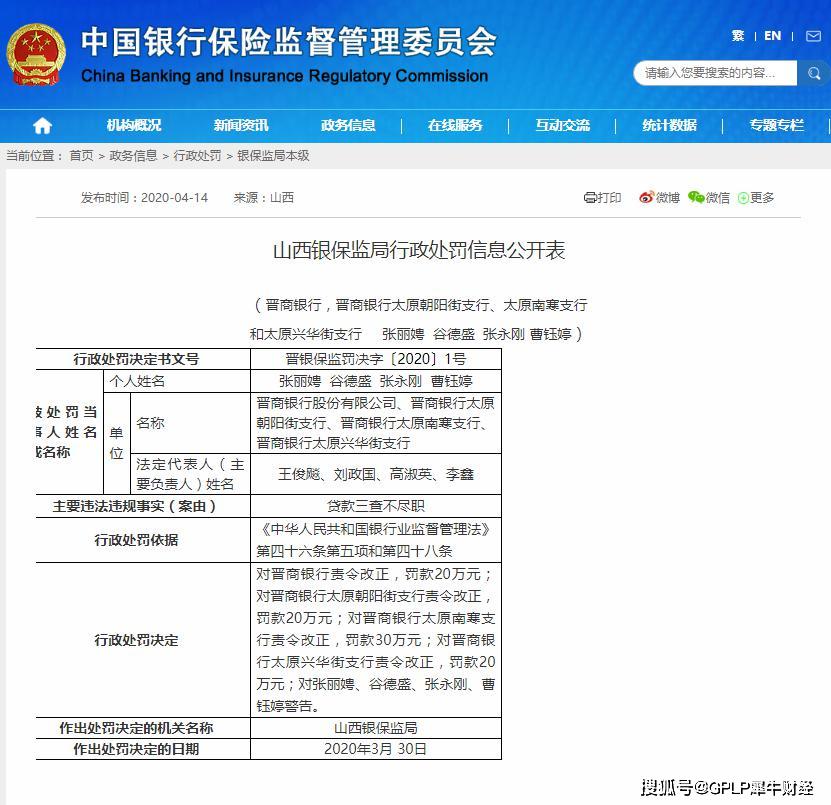Click the penalty decision text cell

pyautogui.click(x=376, y=640)
